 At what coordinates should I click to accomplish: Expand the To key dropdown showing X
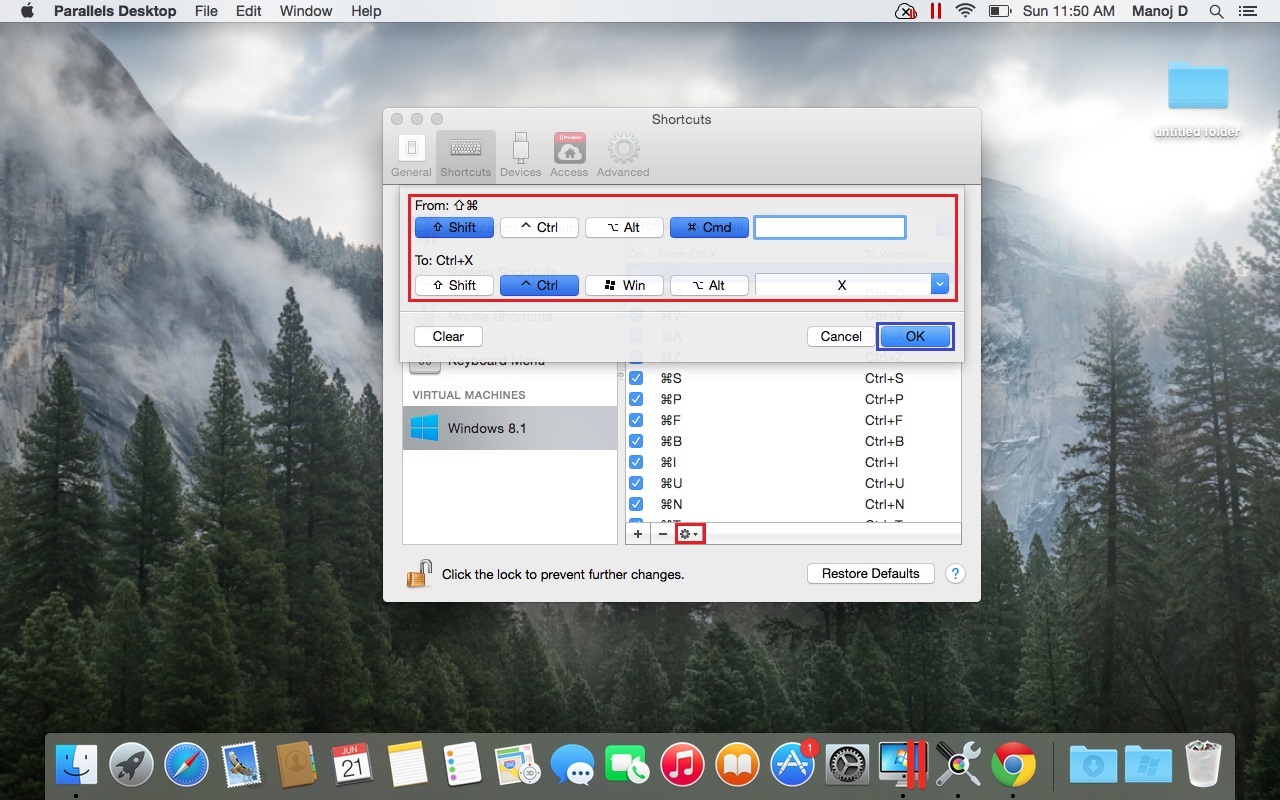tap(939, 285)
